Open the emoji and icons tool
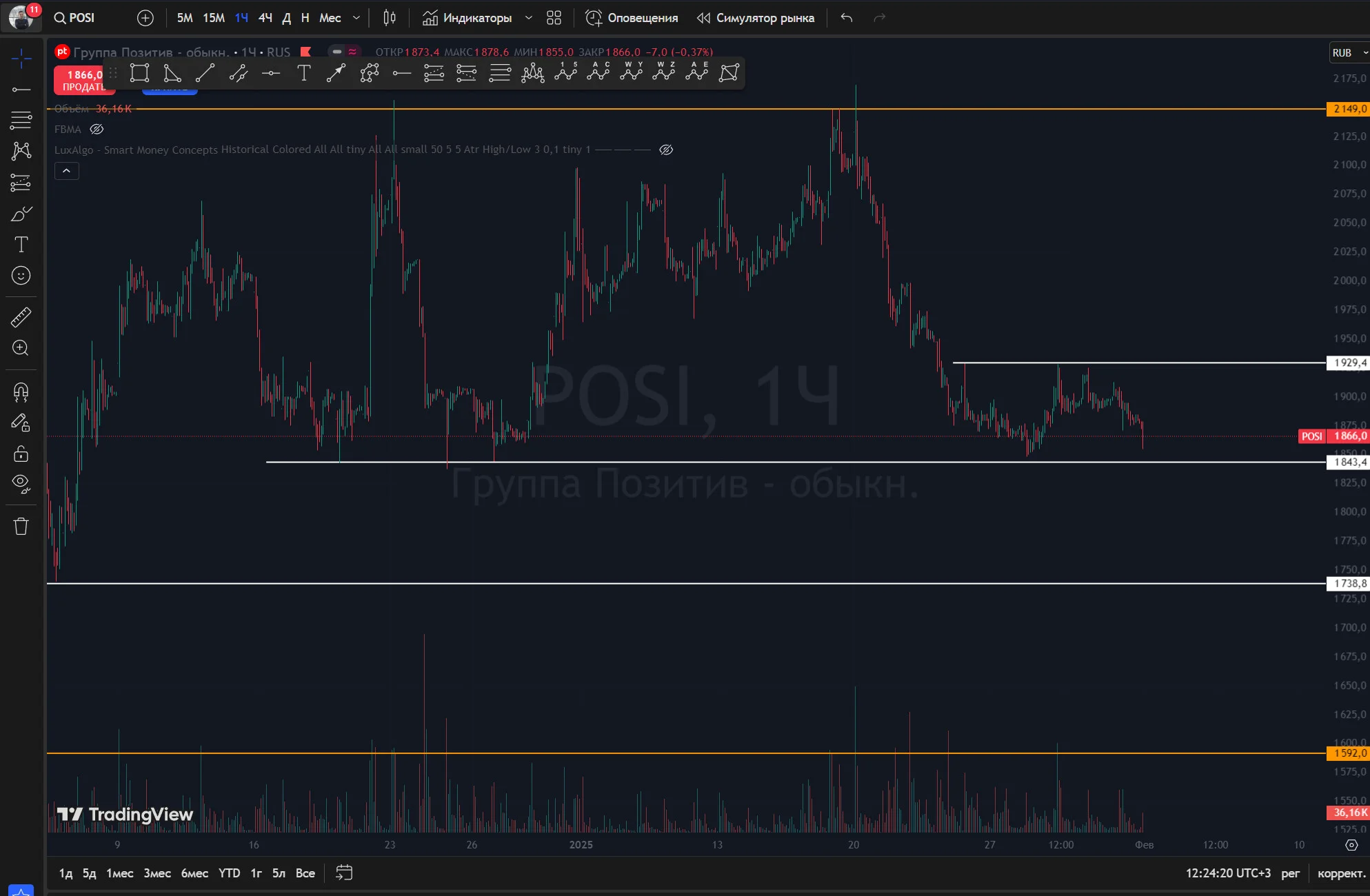The height and width of the screenshot is (896, 1370). pyautogui.click(x=21, y=276)
